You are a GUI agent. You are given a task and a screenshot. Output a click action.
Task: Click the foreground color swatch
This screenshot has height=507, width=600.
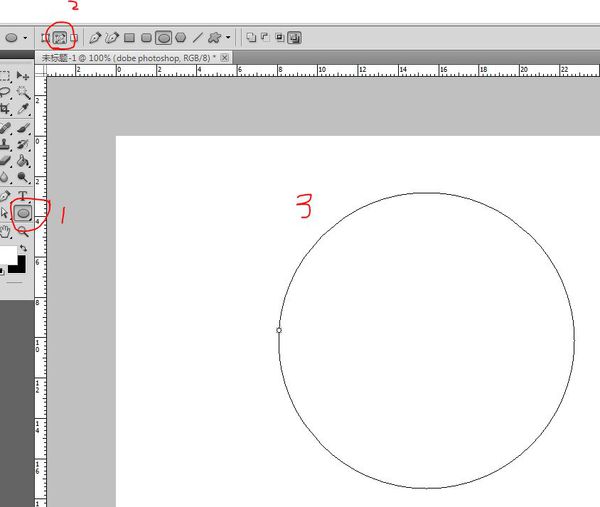(7, 255)
